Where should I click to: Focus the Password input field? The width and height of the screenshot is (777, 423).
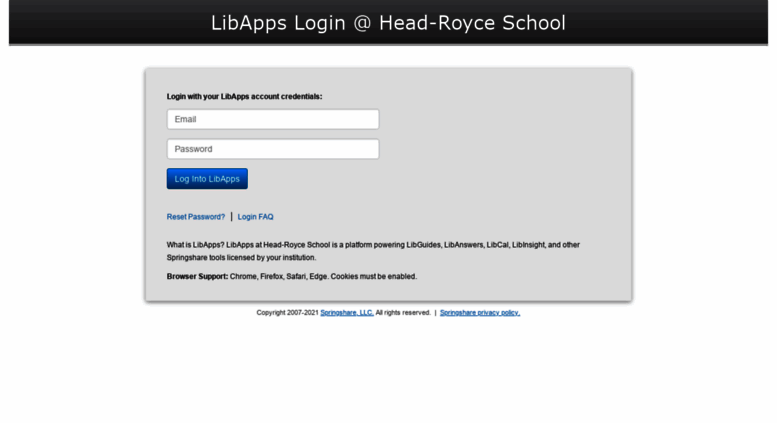pos(272,149)
